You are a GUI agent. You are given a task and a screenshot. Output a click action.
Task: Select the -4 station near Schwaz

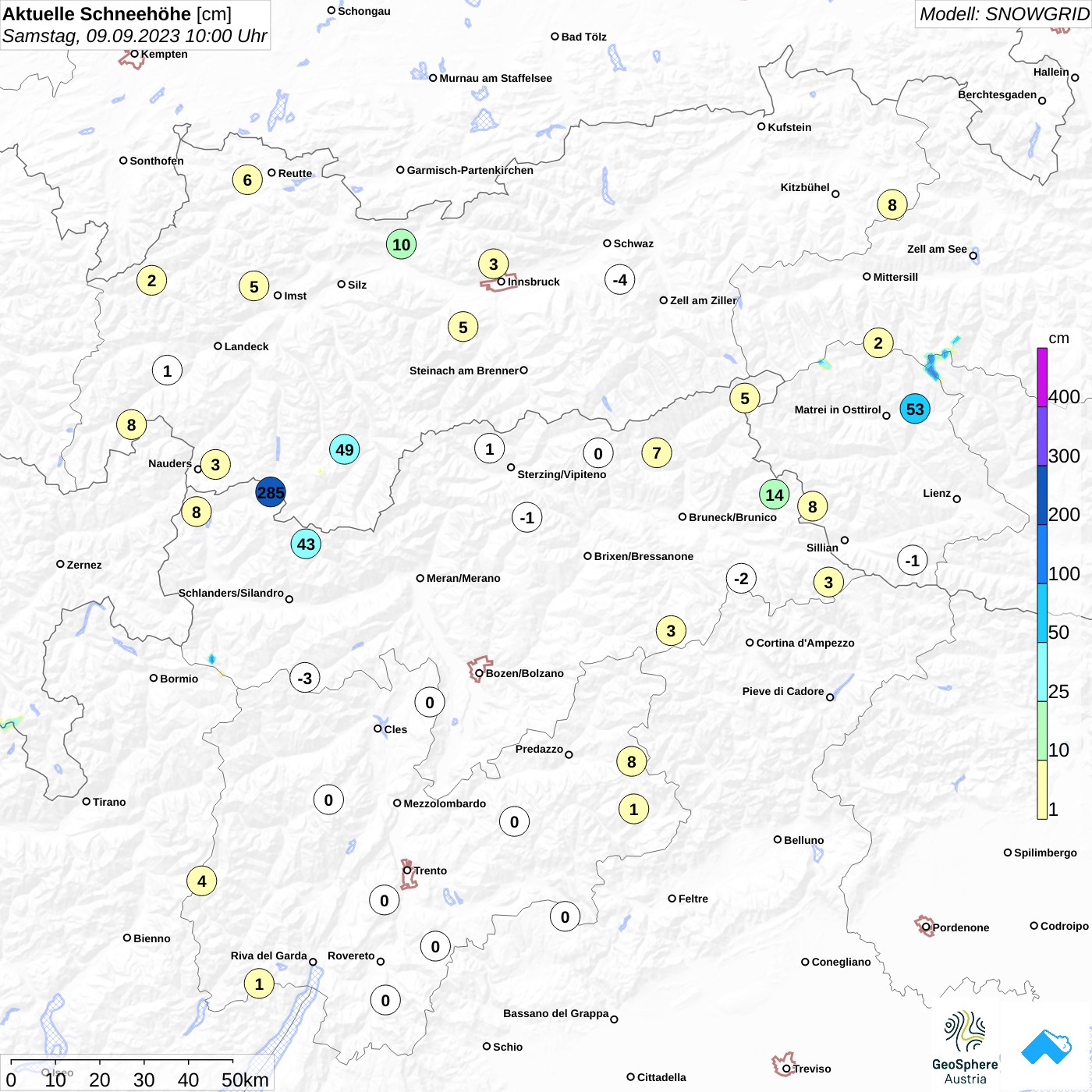(x=619, y=279)
